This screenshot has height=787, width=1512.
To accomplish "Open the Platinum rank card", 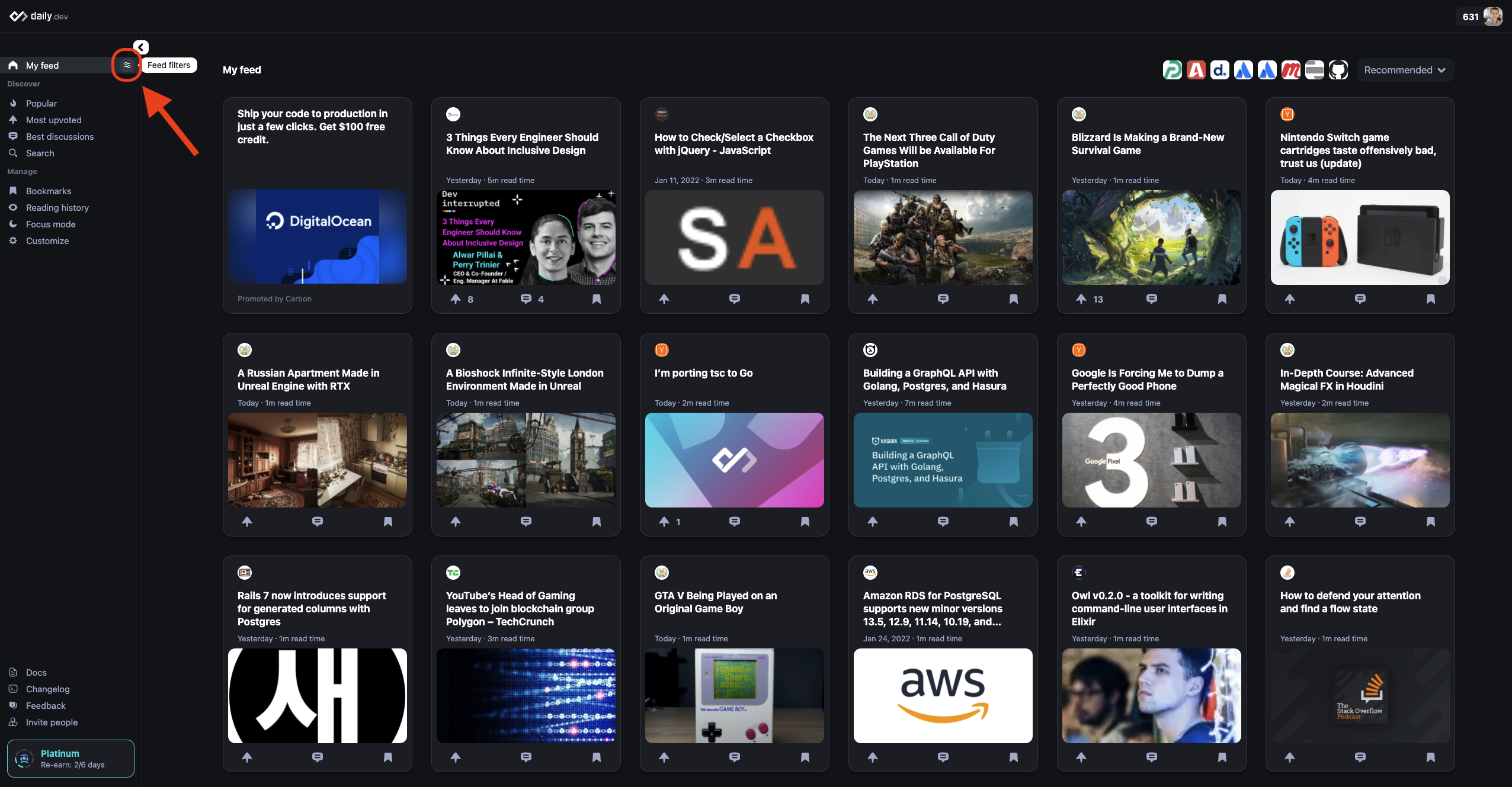I will (x=71, y=759).
